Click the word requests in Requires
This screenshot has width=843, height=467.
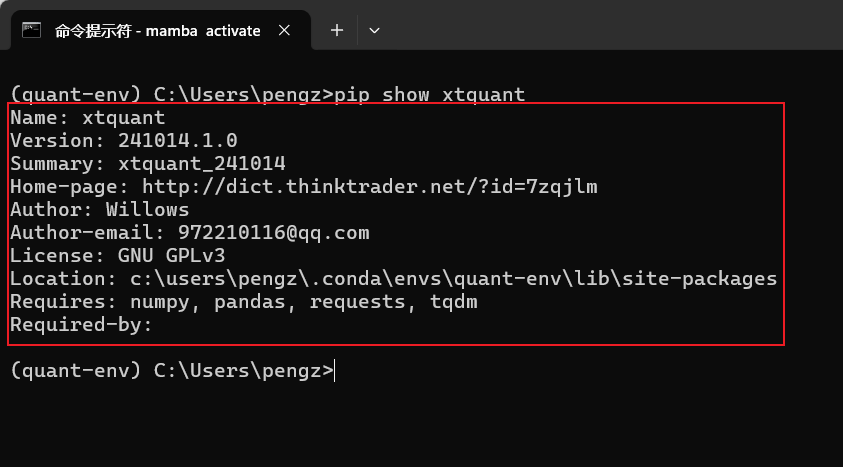[x=358, y=303]
